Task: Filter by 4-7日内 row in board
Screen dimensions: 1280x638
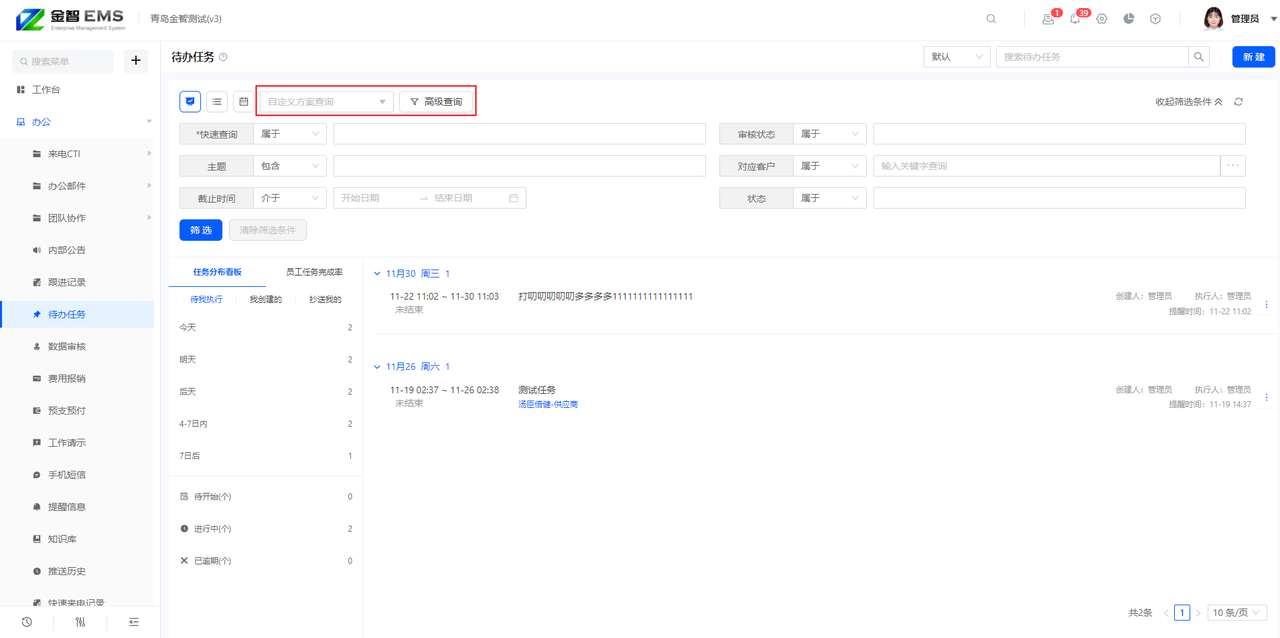Action: click(x=266, y=424)
